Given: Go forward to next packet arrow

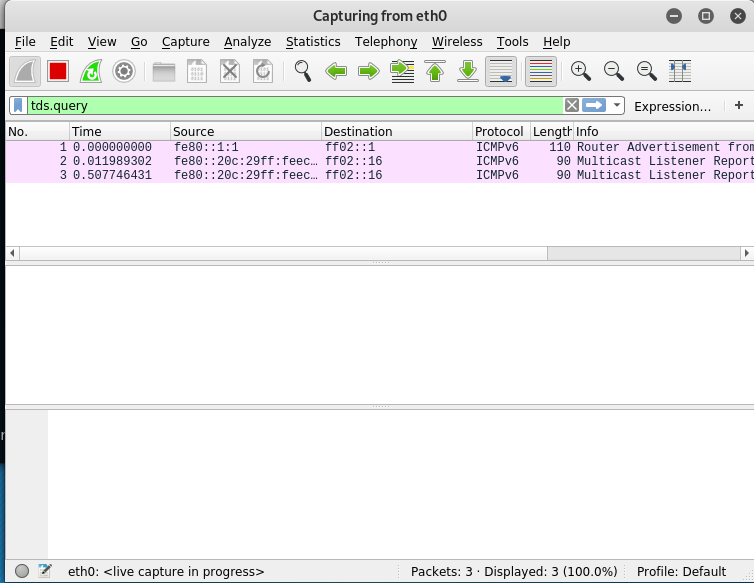Looking at the screenshot, I should (x=369, y=72).
